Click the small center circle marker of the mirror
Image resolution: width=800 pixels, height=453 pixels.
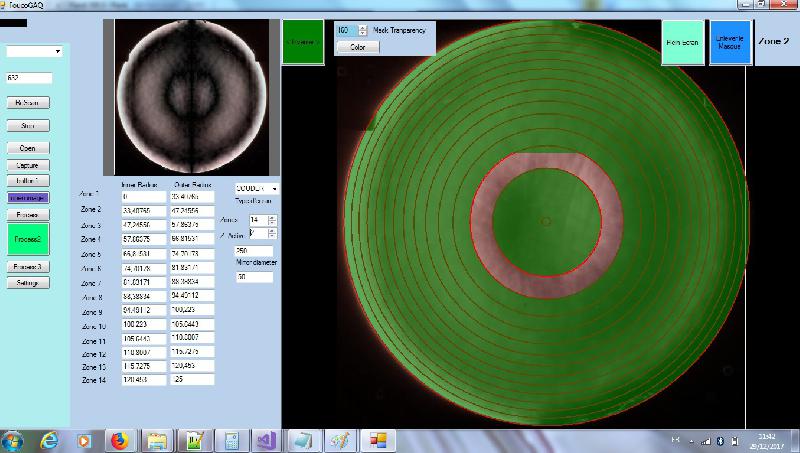(x=545, y=221)
